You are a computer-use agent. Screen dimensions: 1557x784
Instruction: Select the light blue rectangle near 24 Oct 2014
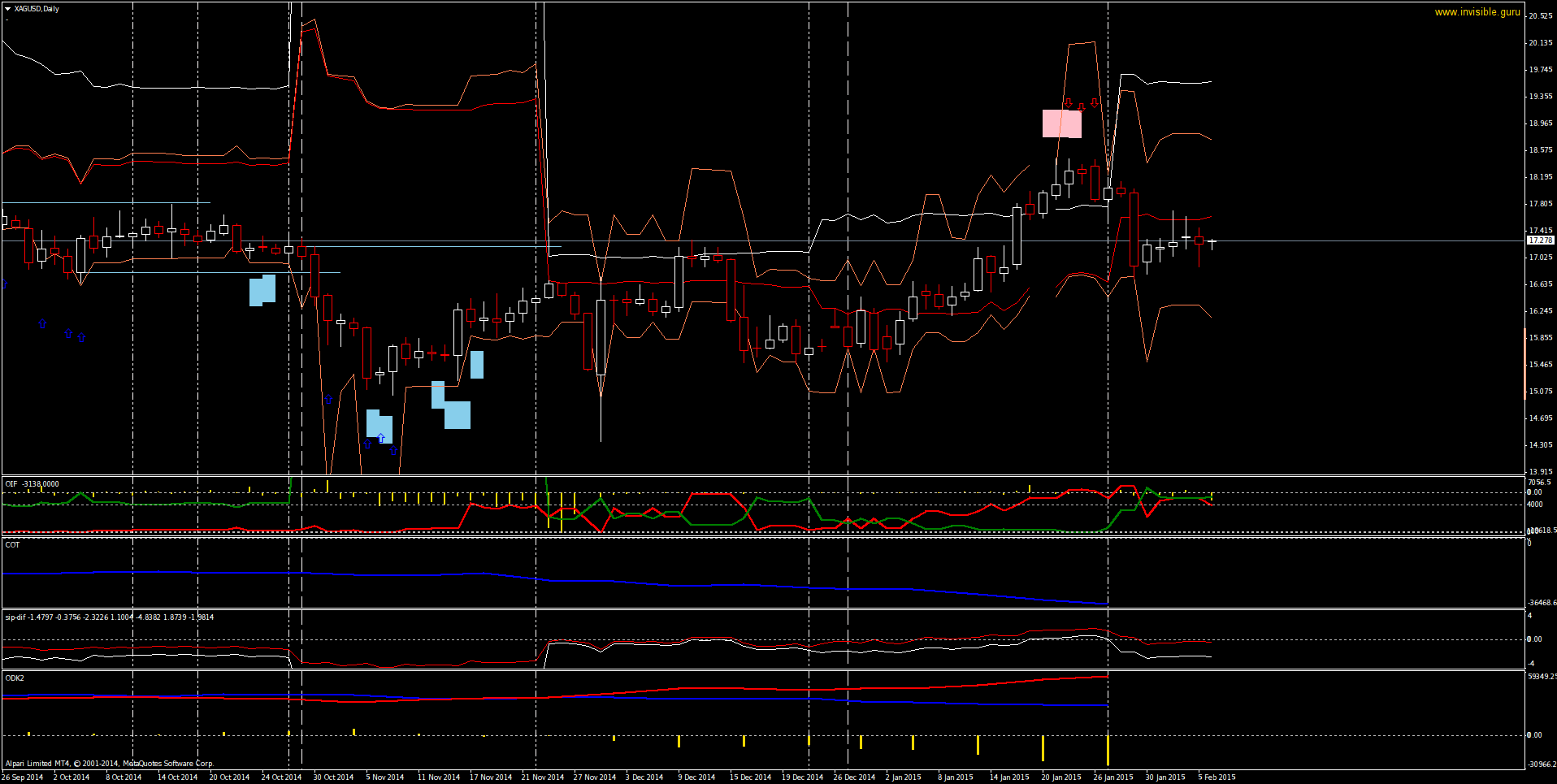[x=262, y=290]
